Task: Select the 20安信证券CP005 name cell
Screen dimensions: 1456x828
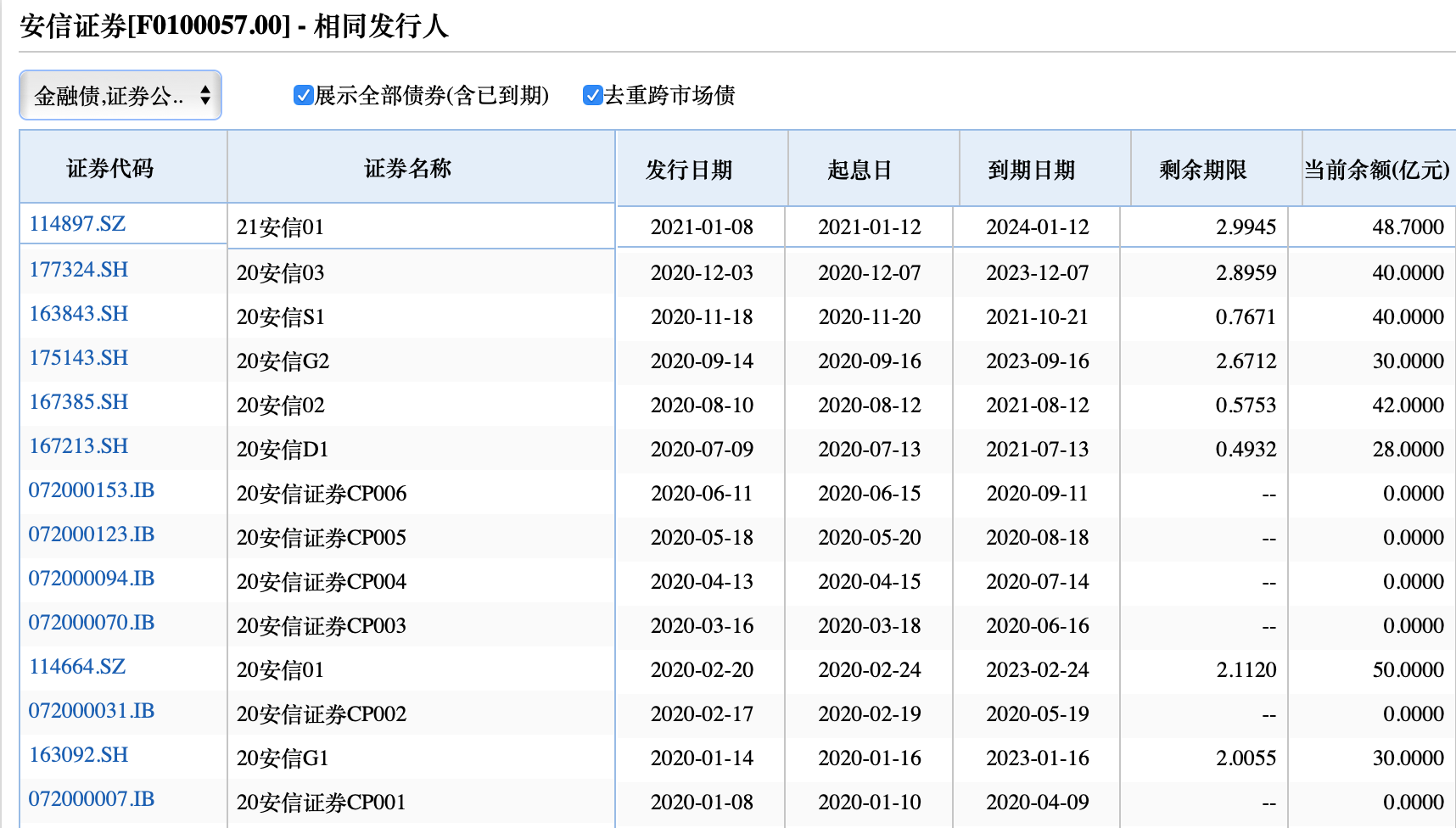Action: 421,537
